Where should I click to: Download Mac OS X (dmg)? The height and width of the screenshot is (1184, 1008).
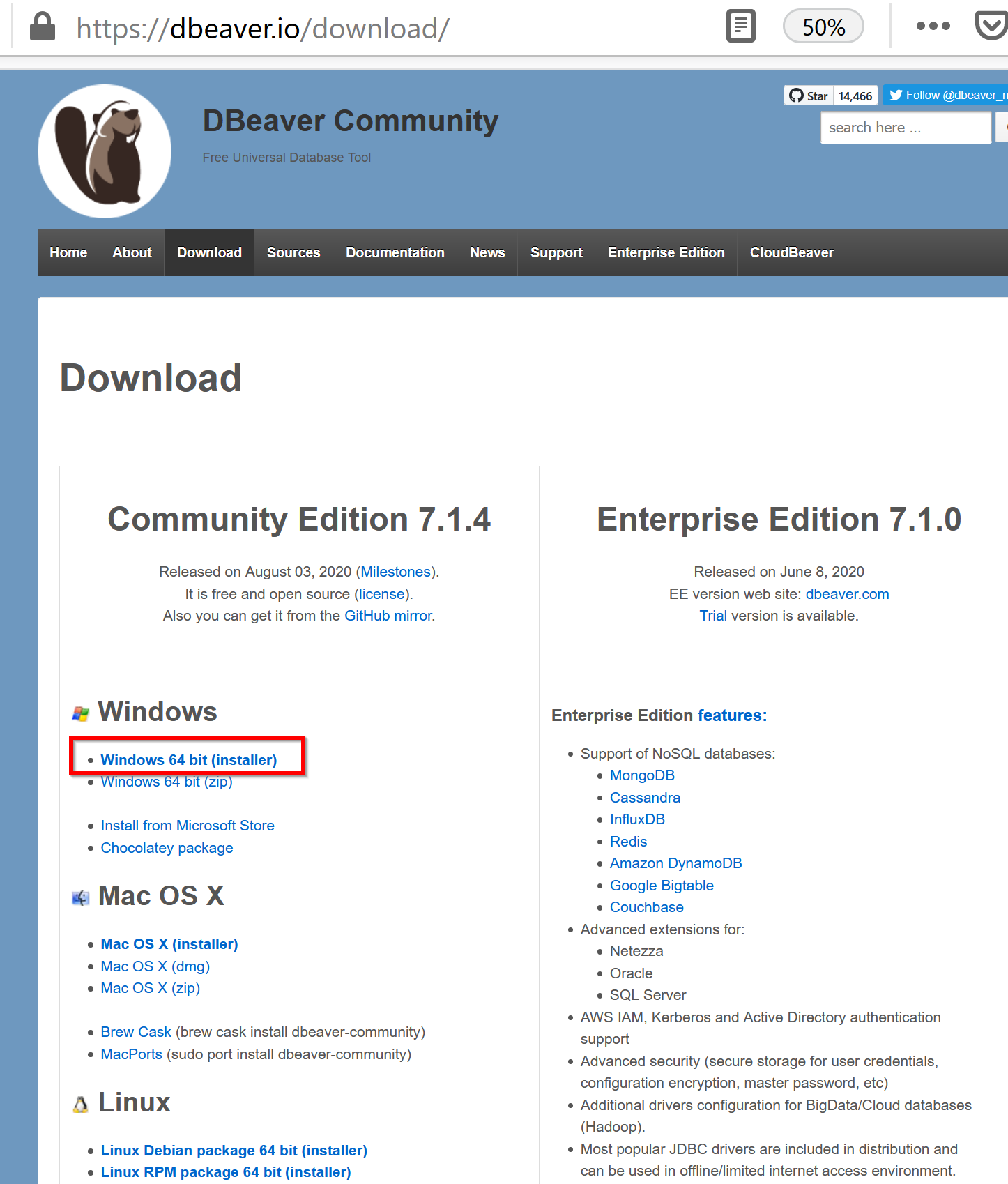pyautogui.click(x=155, y=966)
